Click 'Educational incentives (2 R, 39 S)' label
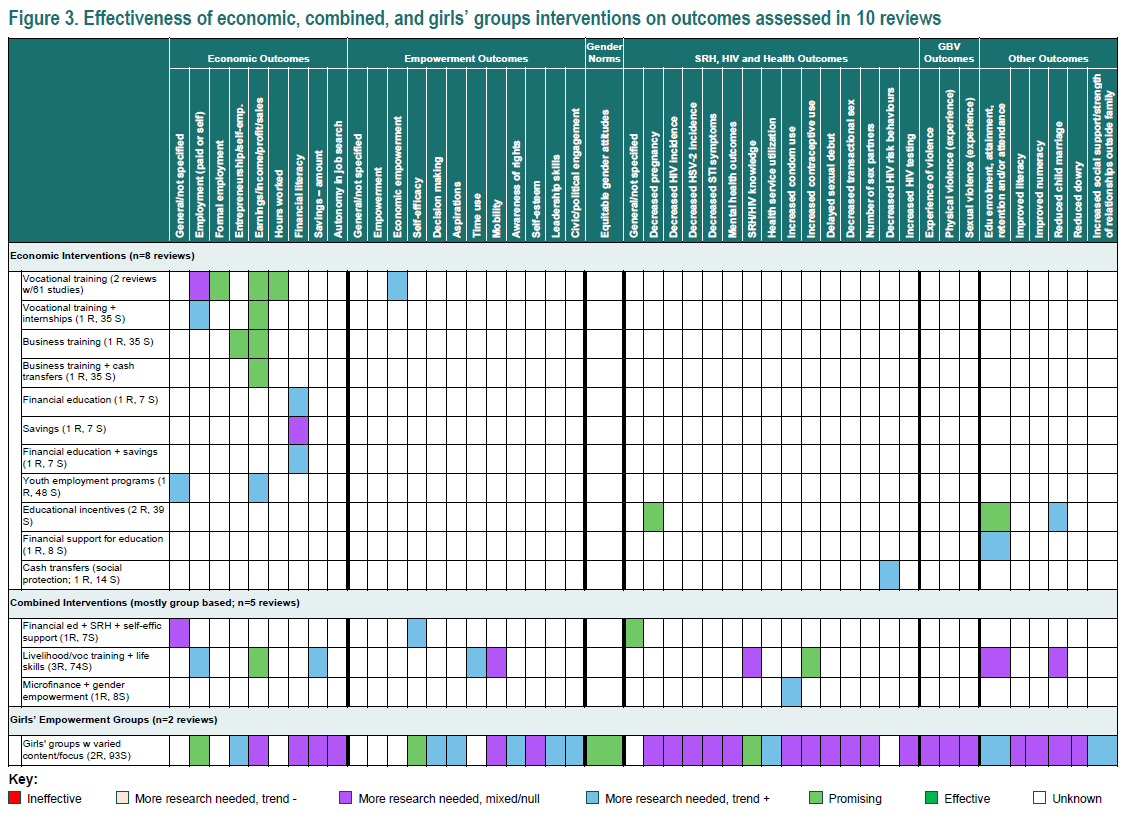 click(93, 516)
